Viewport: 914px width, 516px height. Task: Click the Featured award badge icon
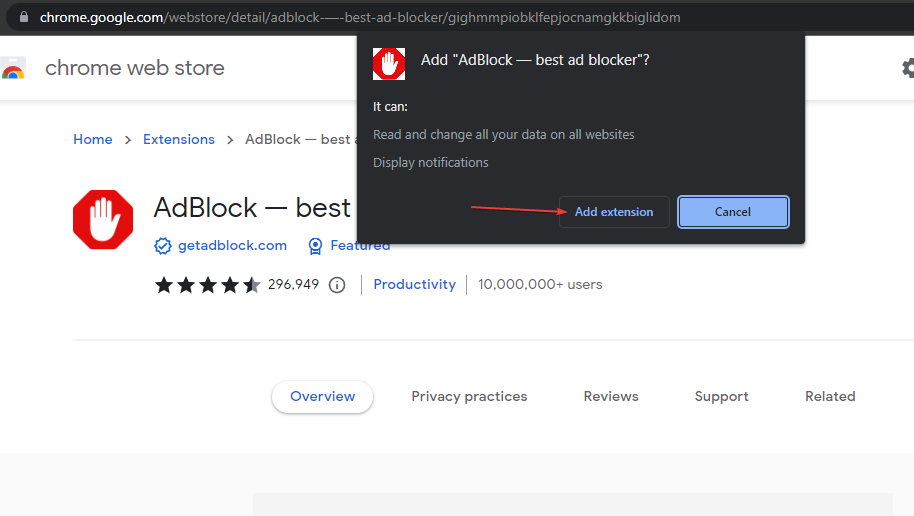coord(315,246)
